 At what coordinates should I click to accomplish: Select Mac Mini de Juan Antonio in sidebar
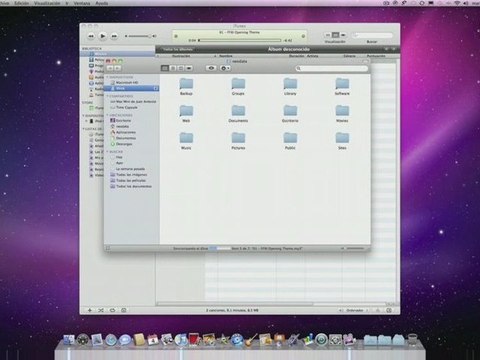coord(133,101)
